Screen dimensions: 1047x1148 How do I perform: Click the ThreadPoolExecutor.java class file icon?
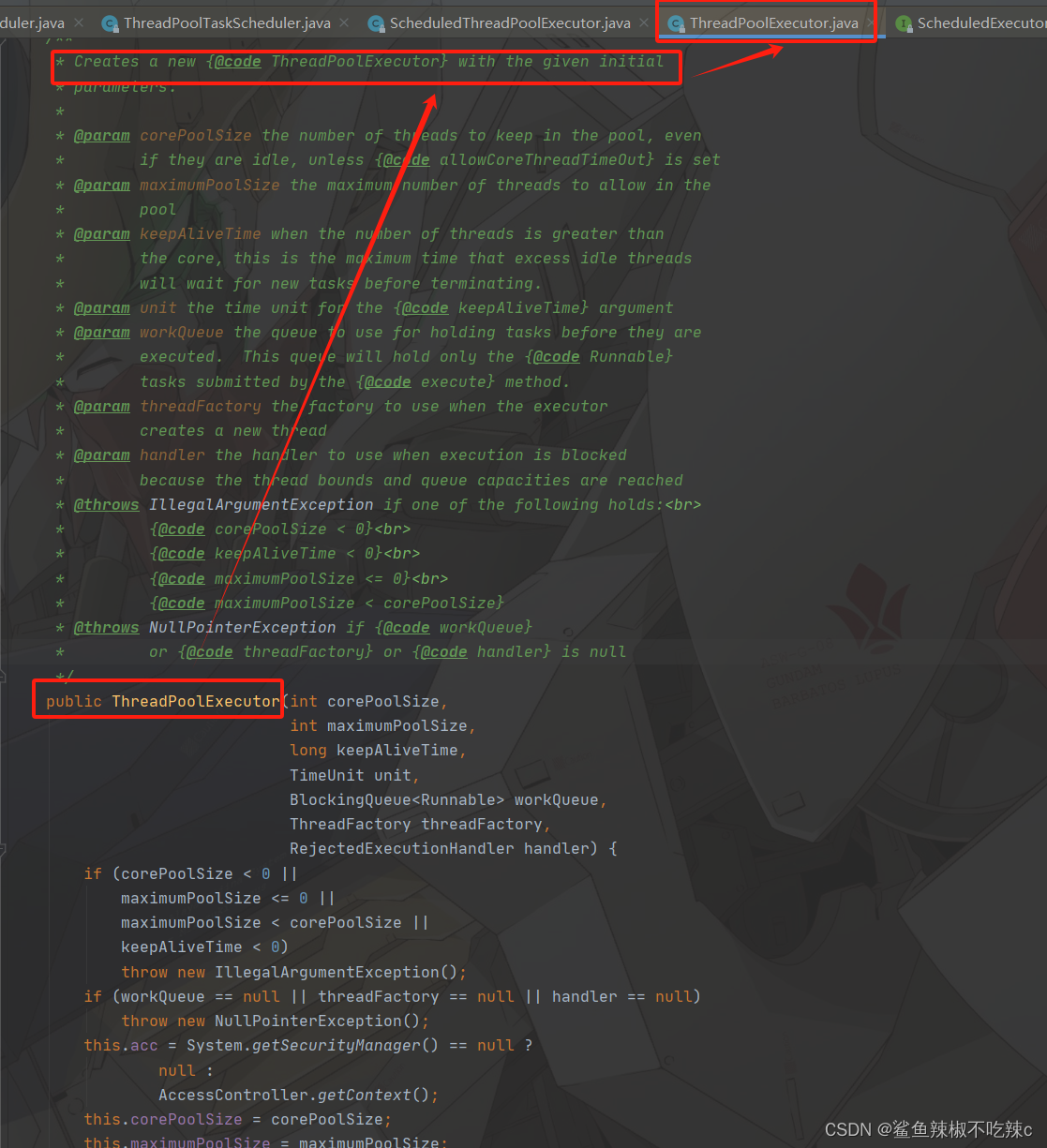click(676, 23)
